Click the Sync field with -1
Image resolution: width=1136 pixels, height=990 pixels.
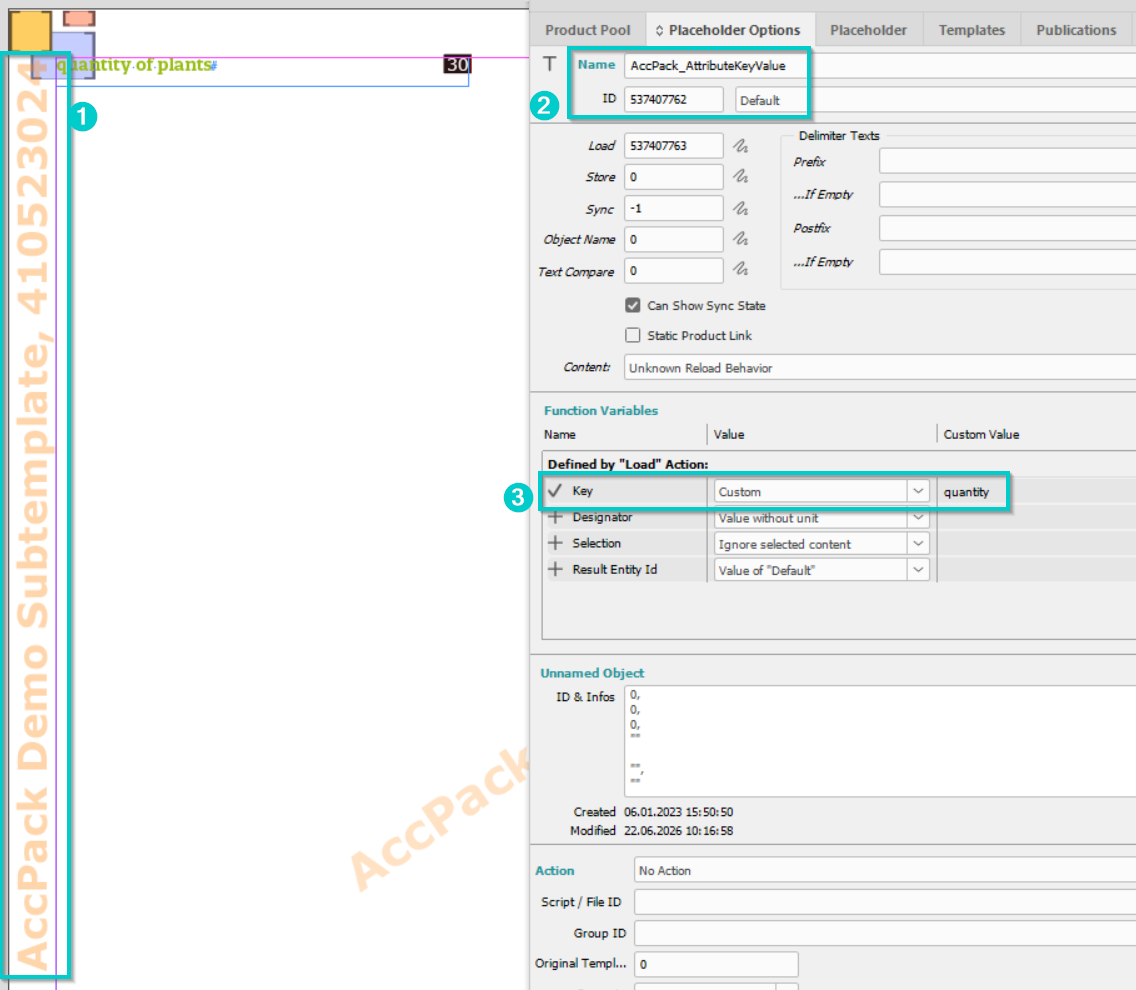point(674,208)
